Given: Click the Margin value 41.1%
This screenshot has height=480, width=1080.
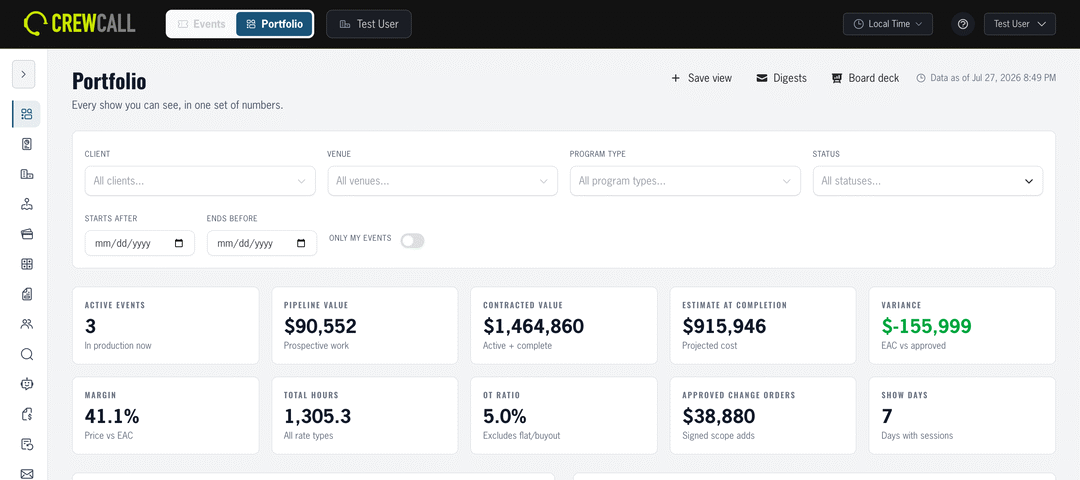Looking at the screenshot, I should (112, 416).
